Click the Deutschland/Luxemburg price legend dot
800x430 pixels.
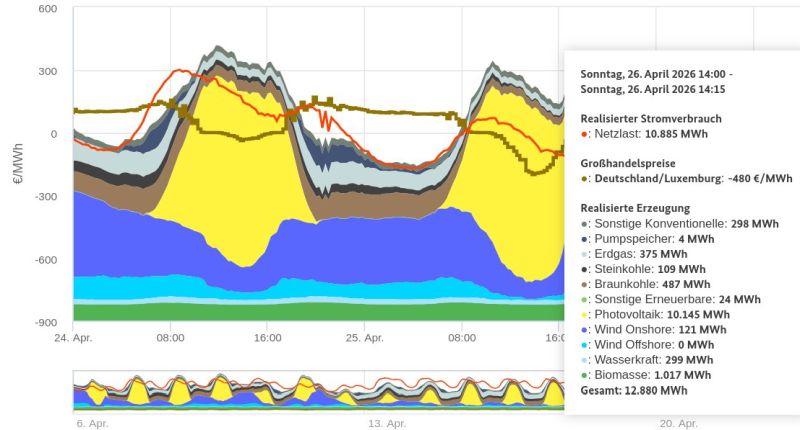coord(584,180)
